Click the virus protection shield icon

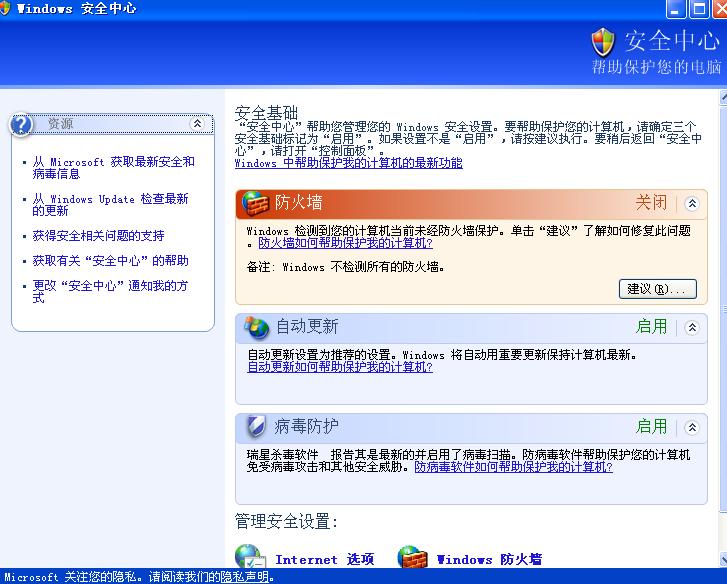(255, 426)
